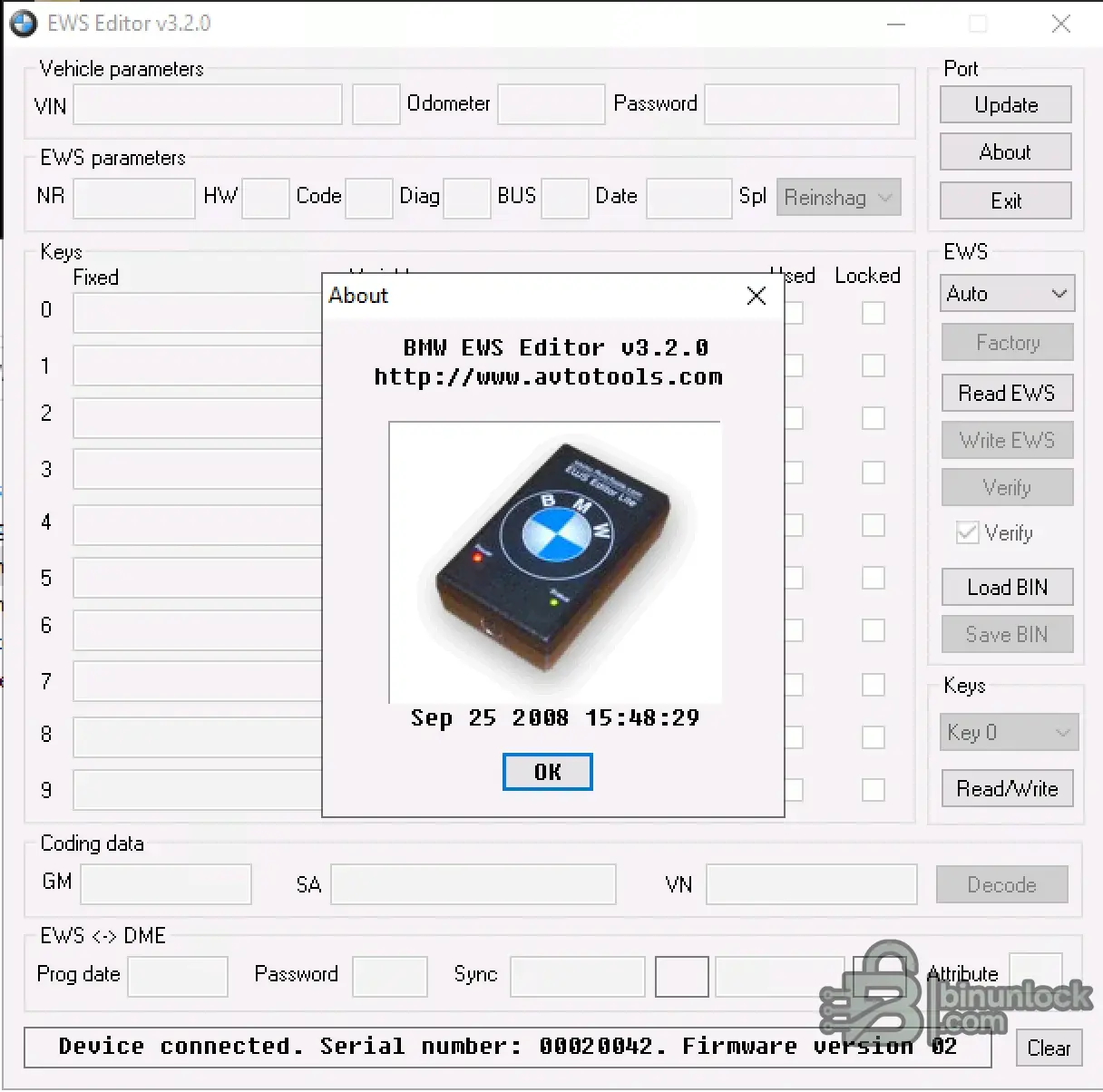Click the Decode button
This screenshot has width=1103, height=1092.
point(1002,884)
